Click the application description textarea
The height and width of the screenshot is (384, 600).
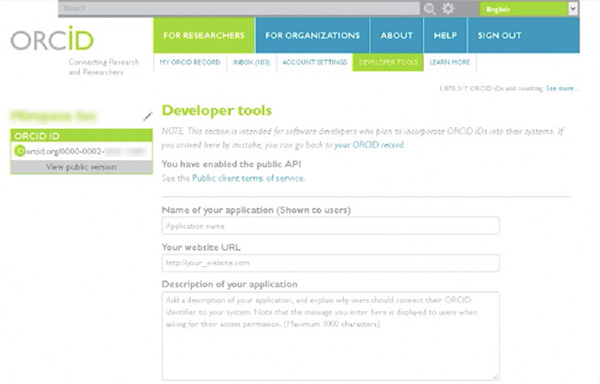[331, 336]
